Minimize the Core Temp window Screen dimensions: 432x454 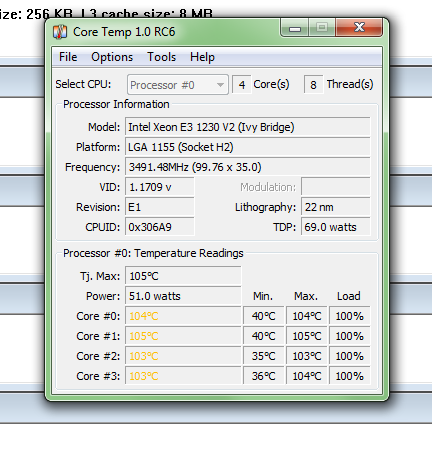[295, 28]
